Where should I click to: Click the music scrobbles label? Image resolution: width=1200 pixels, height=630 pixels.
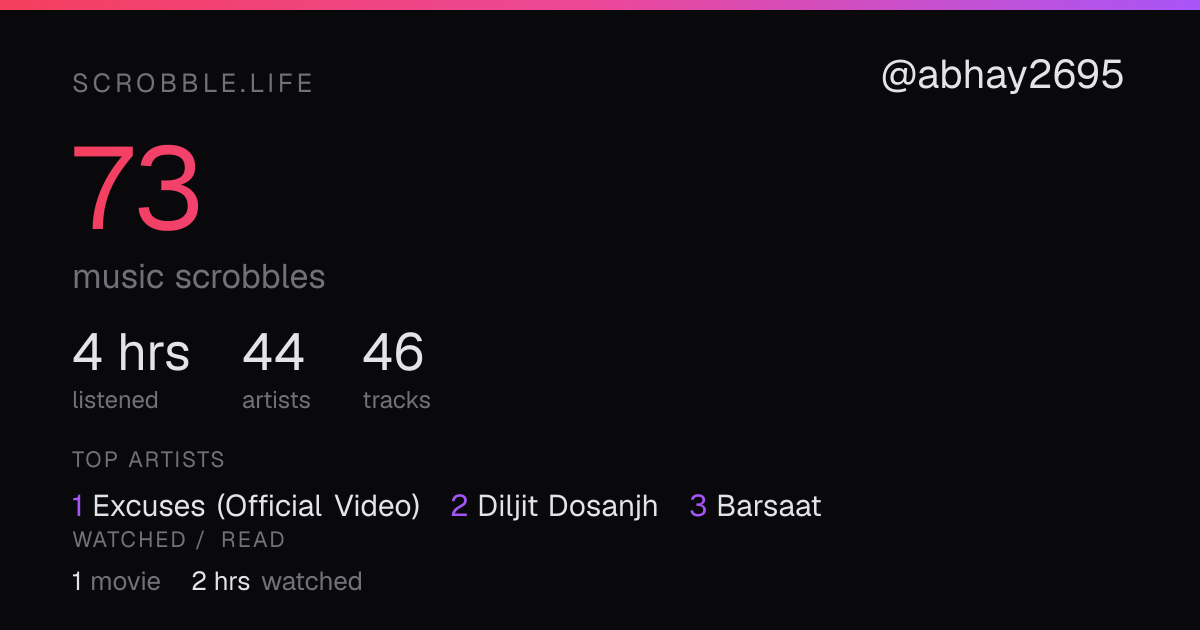click(x=199, y=277)
